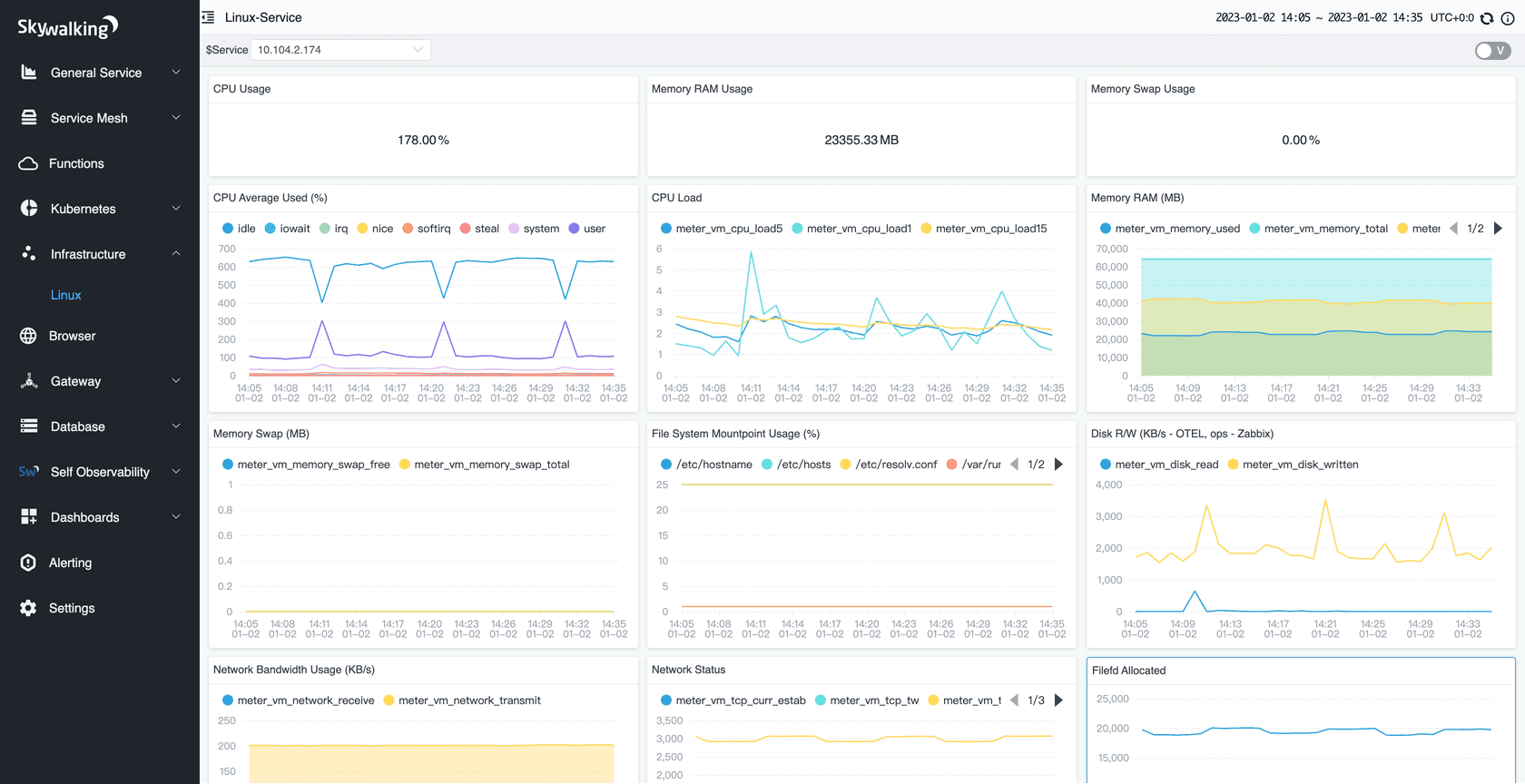Toggle the V edit mode switch
Viewport: 1525px width, 784px height.
point(1492,51)
